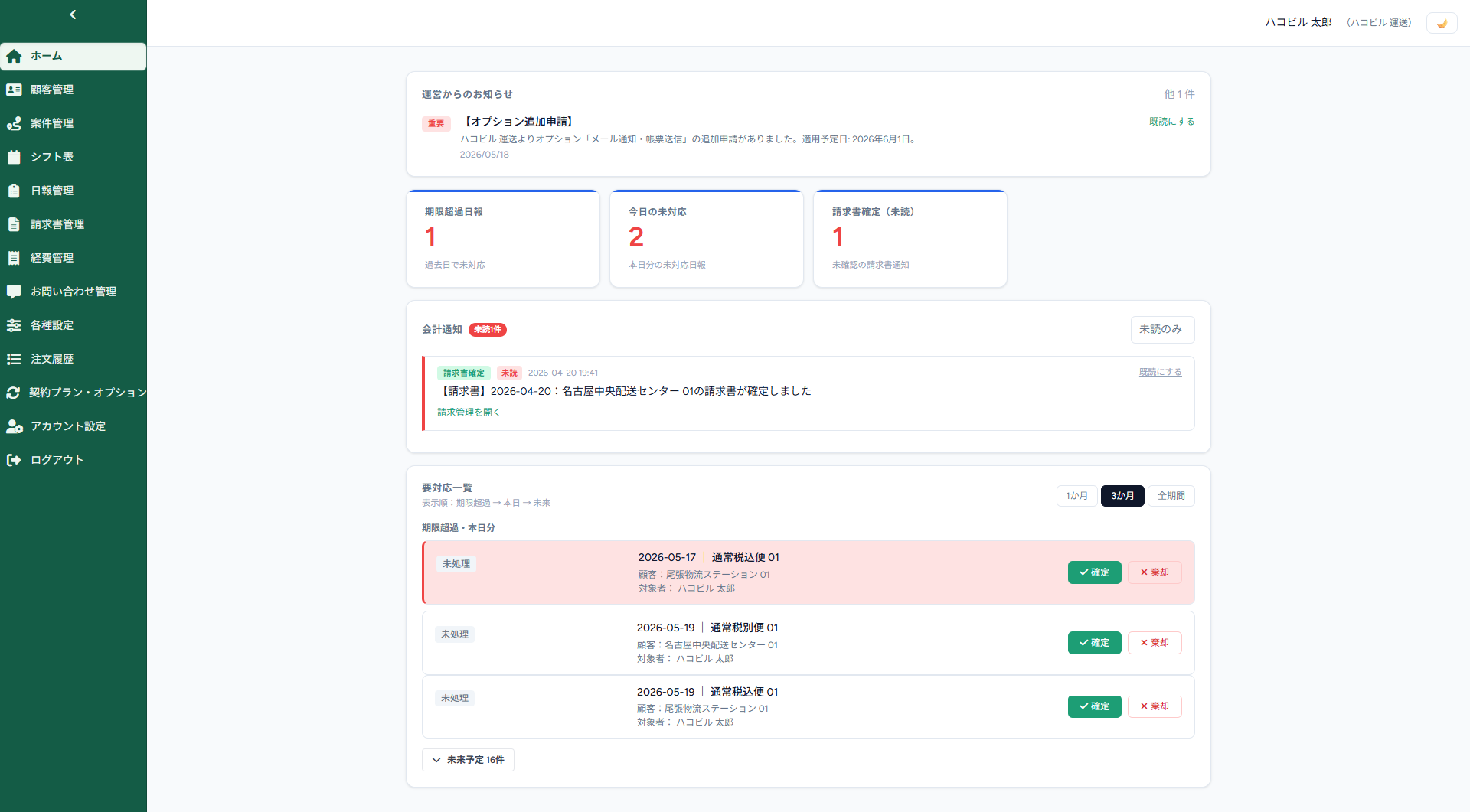Reject the 2026-05-19 通常税別便 01 report
Screen dimensions: 1470x812
(x=1155, y=643)
